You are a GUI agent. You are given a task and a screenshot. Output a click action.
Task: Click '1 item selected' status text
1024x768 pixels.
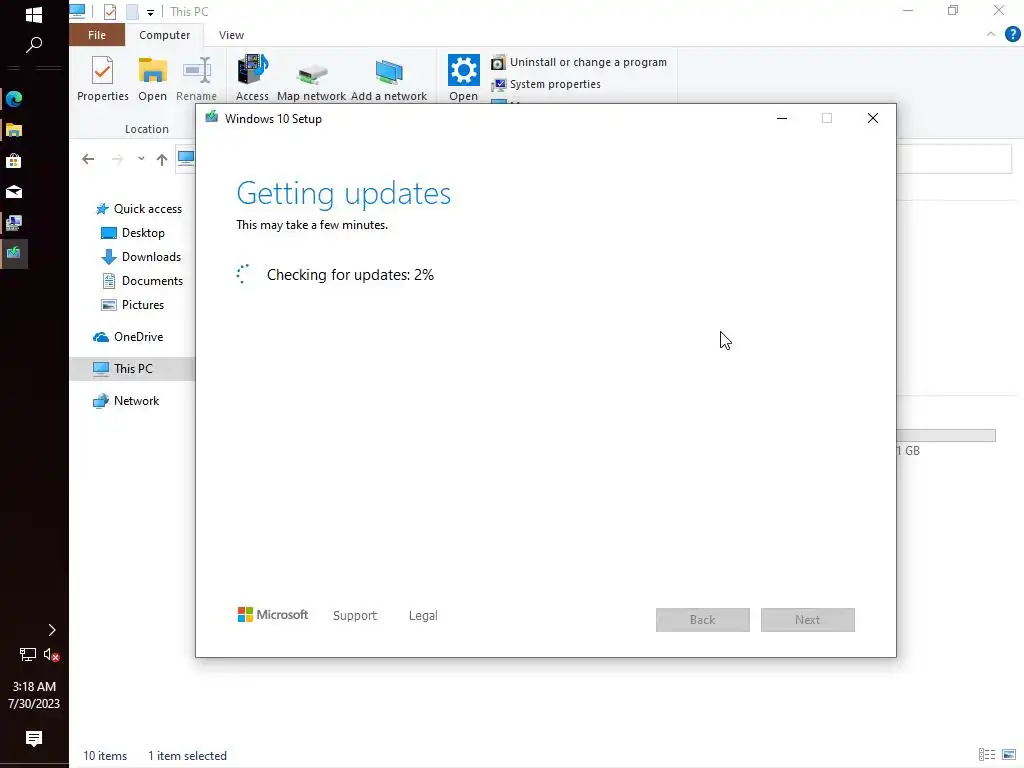tap(187, 756)
